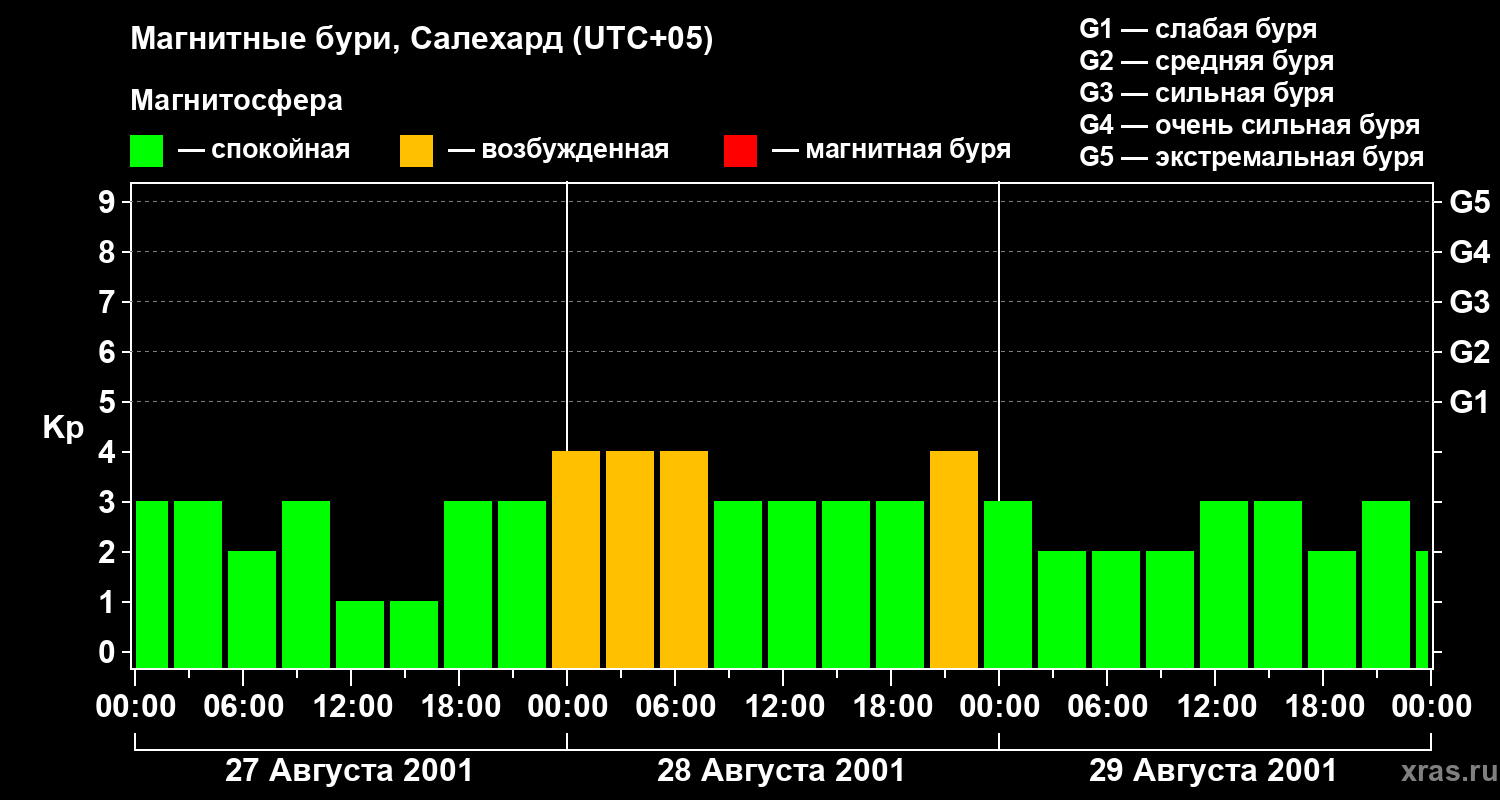Click the orange 'возбужденная' legend swatch
The height and width of the screenshot is (800, 1500).
(x=416, y=151)
